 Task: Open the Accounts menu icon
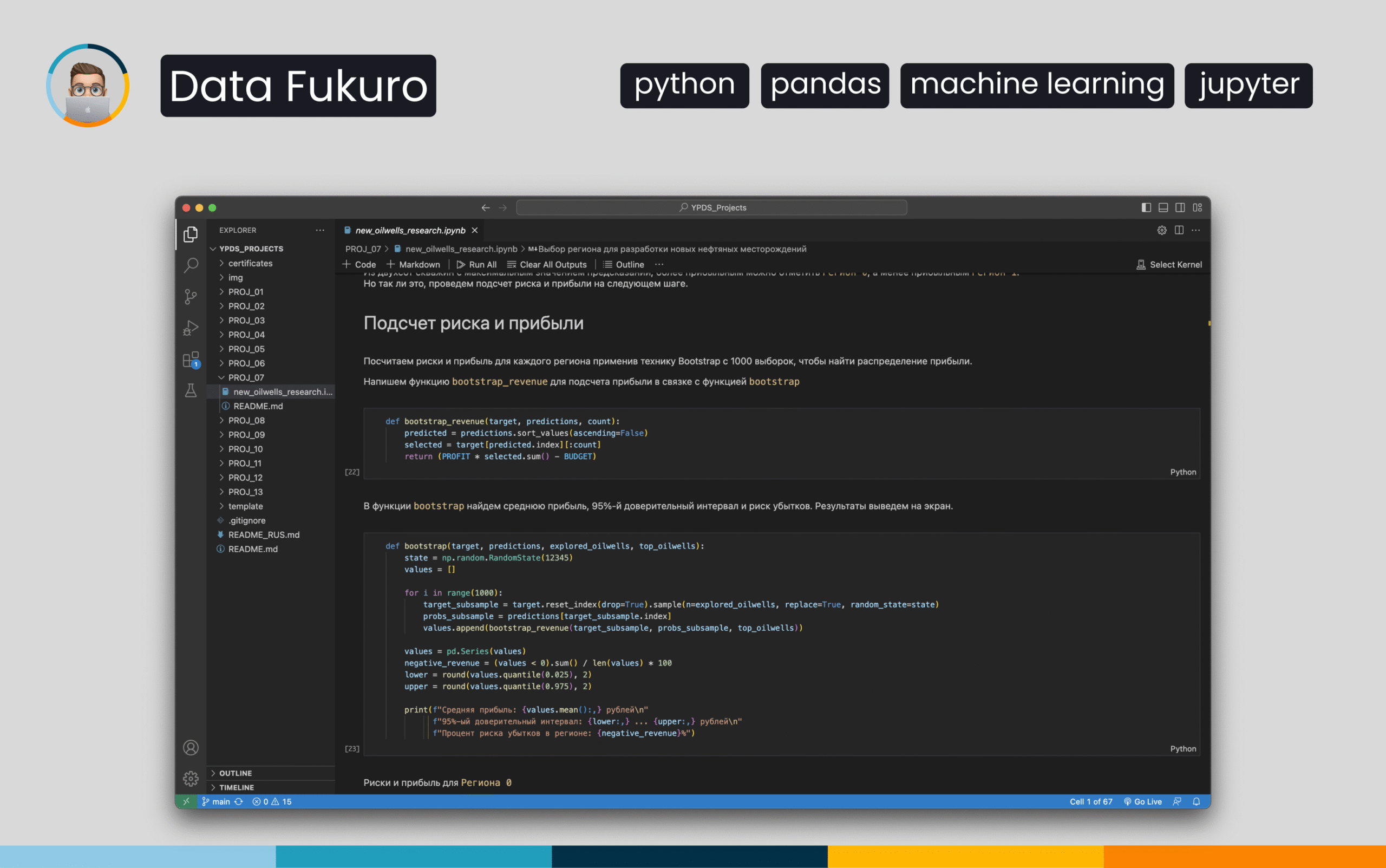click(x=191, y=747)
